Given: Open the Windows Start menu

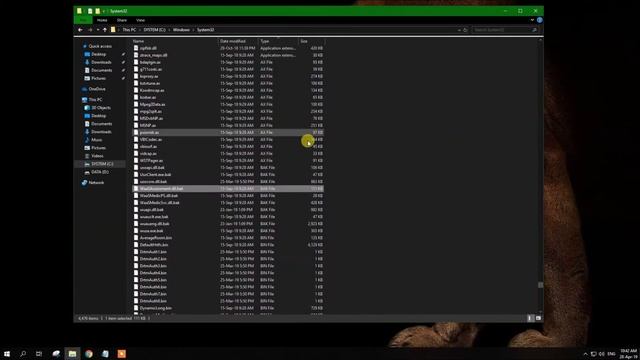Looking at the screenshot, I should pos(7,354).
